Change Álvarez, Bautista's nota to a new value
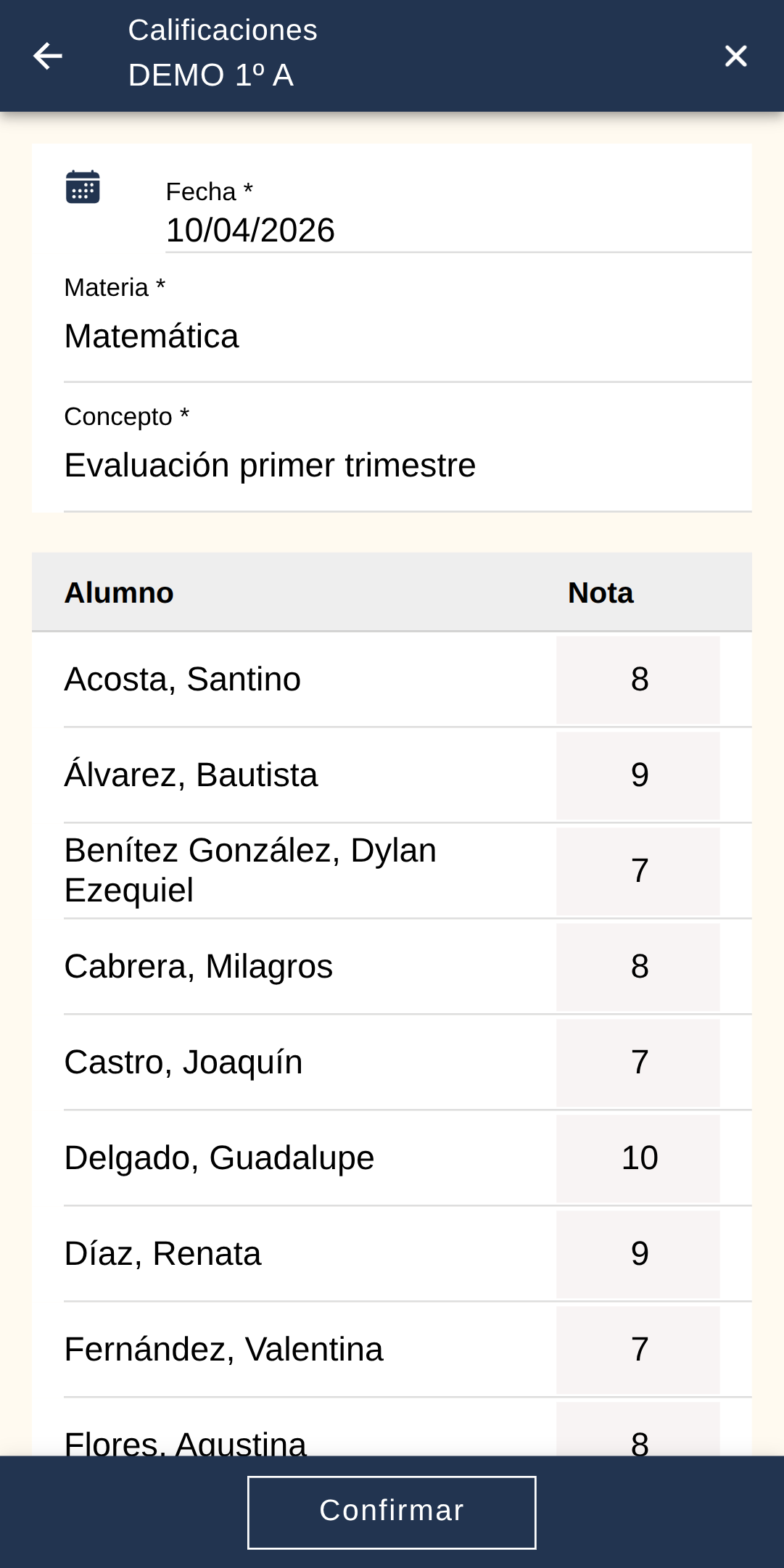This screenshot has height=1568, width=784. 637,775
